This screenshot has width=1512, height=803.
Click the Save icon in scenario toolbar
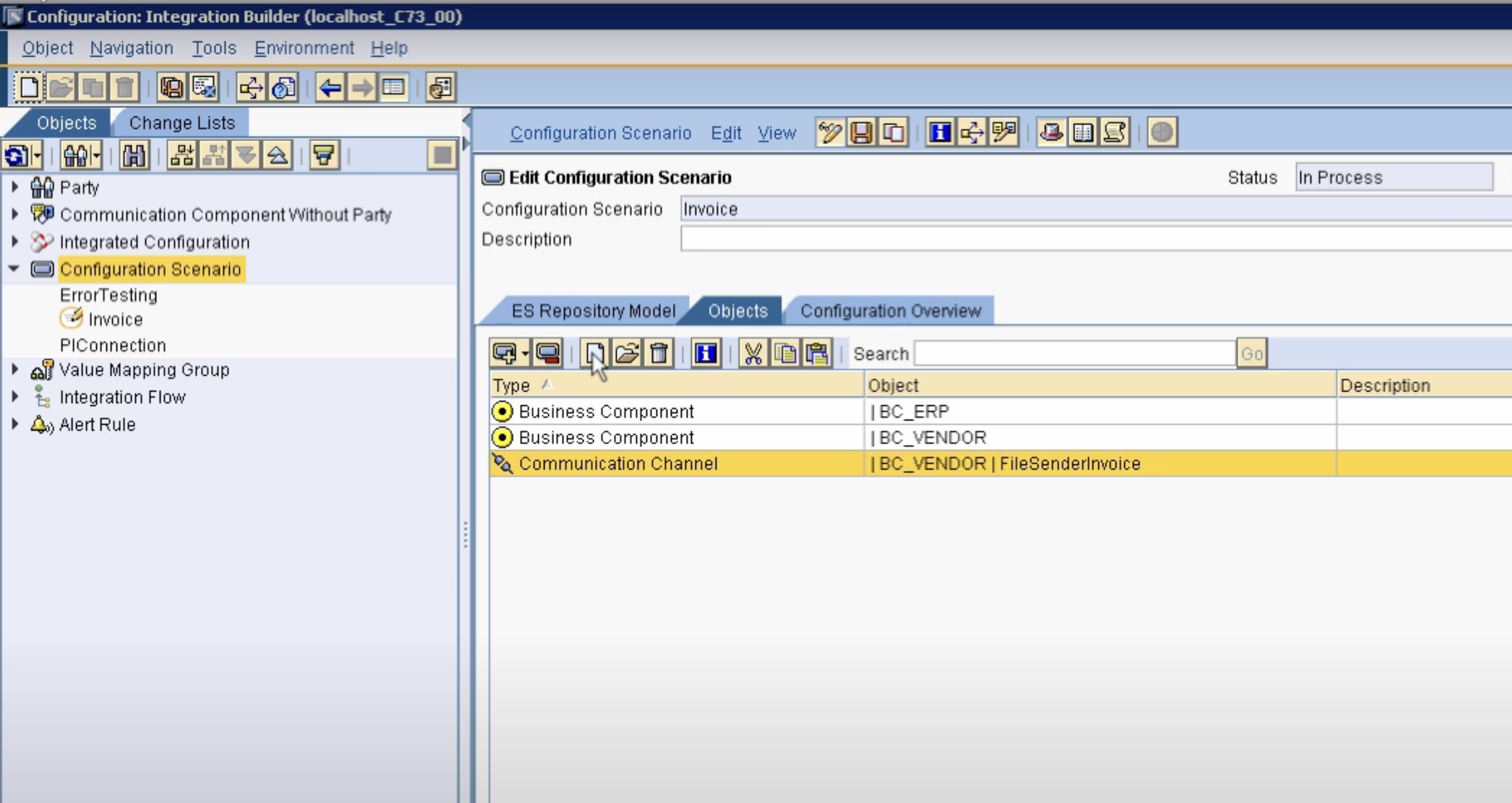861,133
